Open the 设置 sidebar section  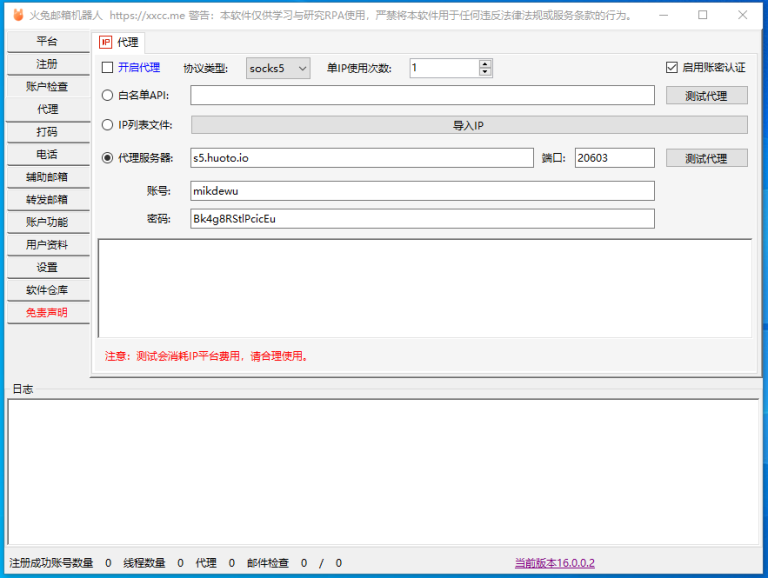(x=48, y=267)
